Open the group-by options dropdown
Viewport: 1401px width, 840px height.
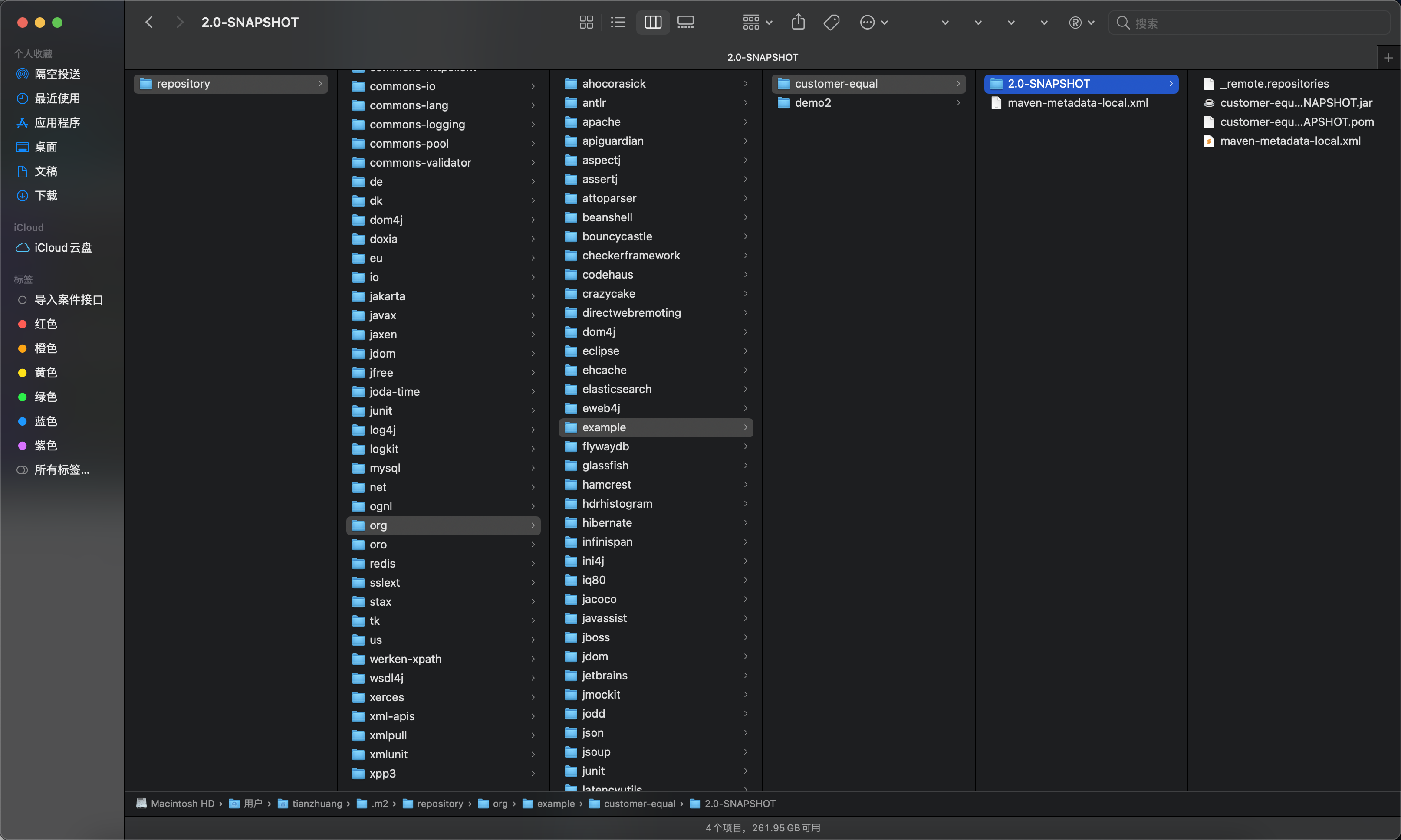click(757, 23)
